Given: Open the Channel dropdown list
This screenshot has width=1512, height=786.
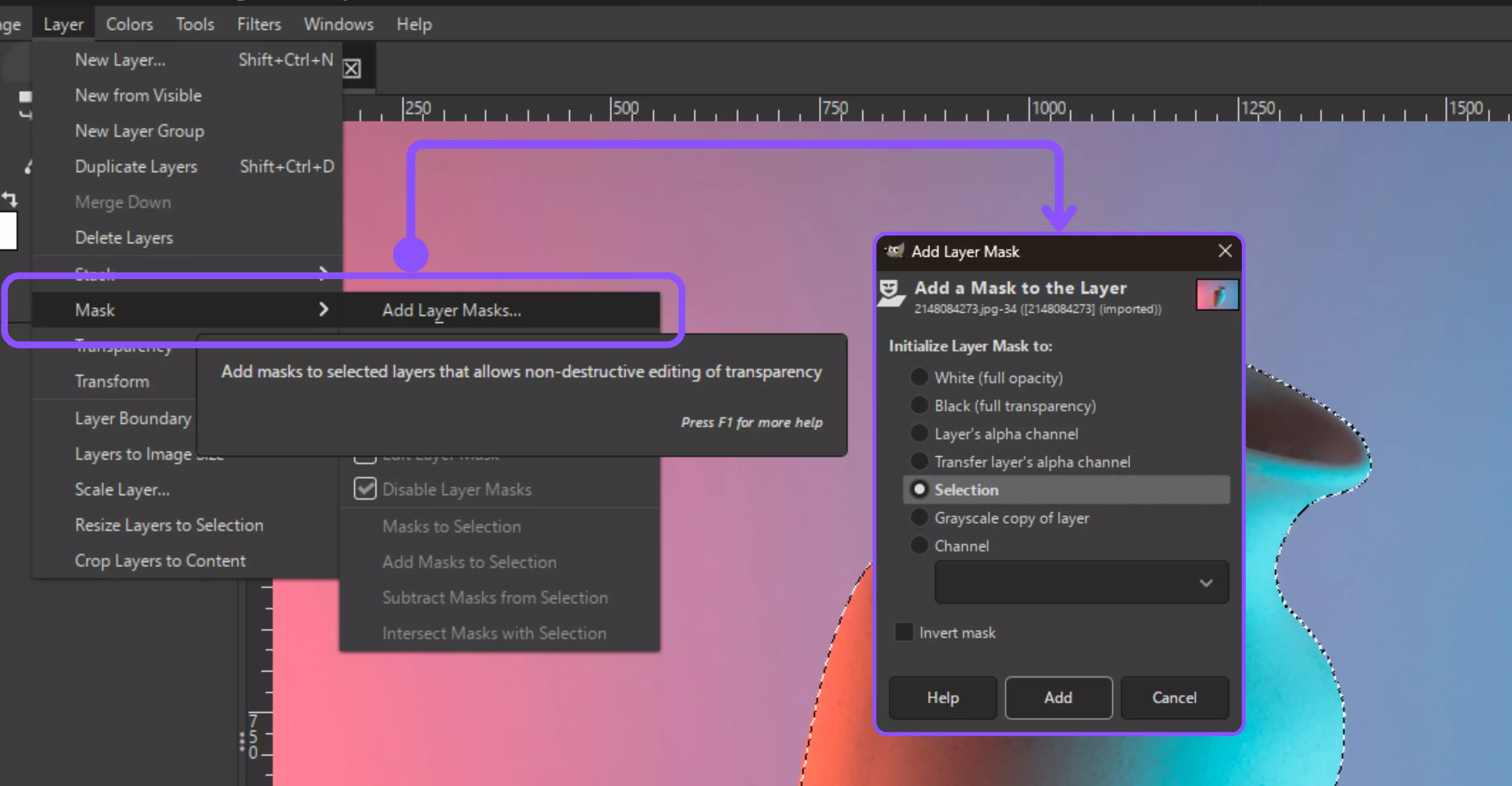Looking at the screenshot, I should (x=1081, y=582).
